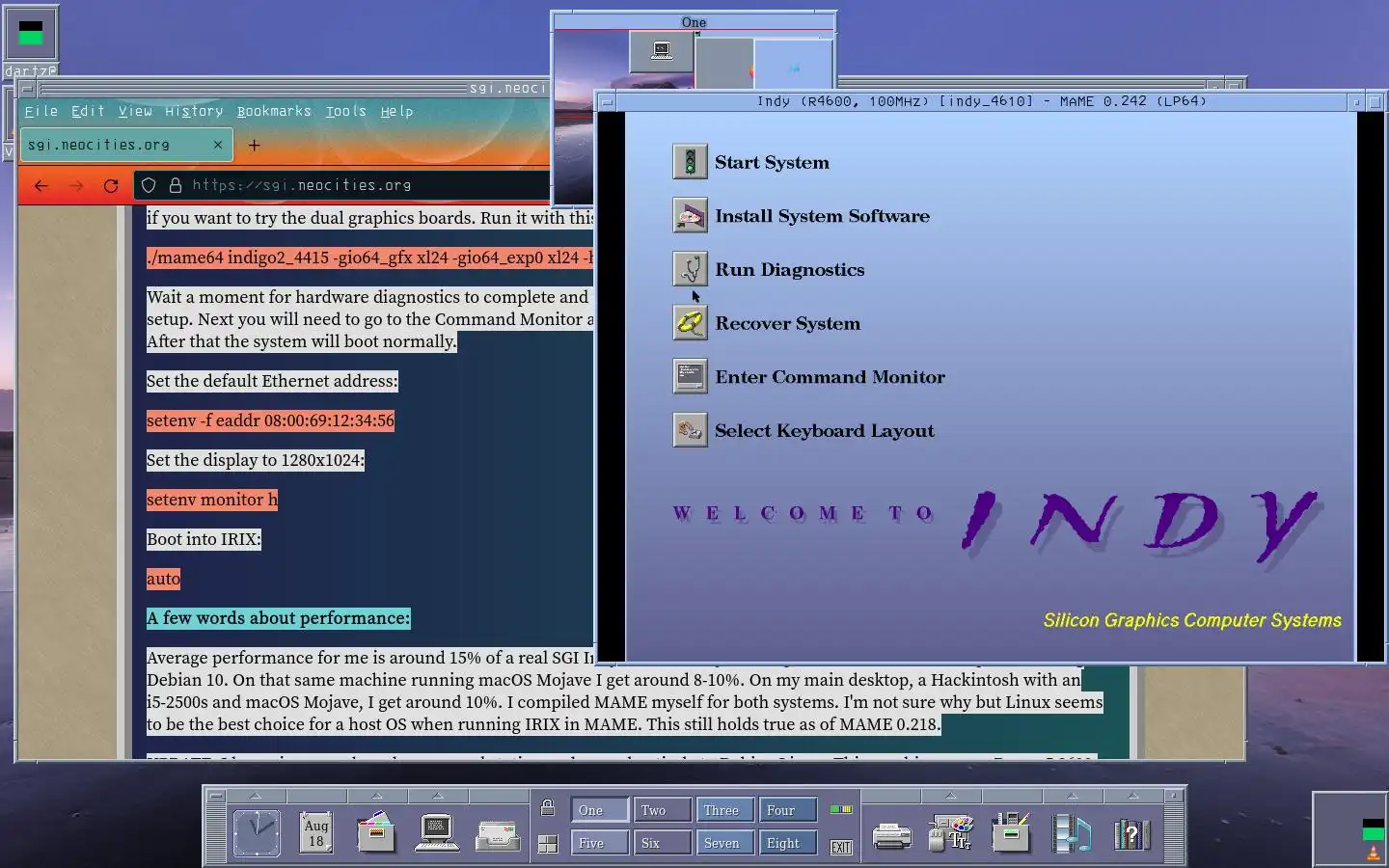Switch to workspace Six
Viewport: 1389px width, 868px height.
pos(663,843)
